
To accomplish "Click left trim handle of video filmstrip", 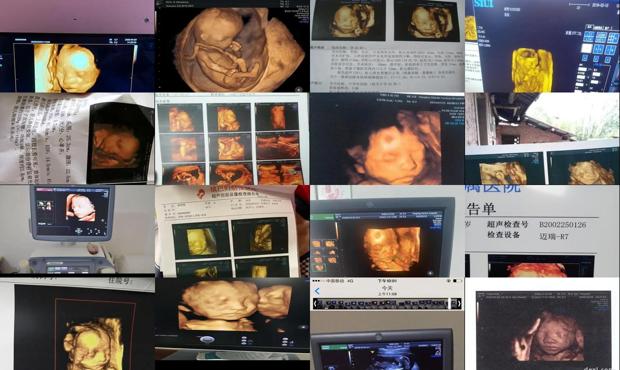I will pos(315,304).
